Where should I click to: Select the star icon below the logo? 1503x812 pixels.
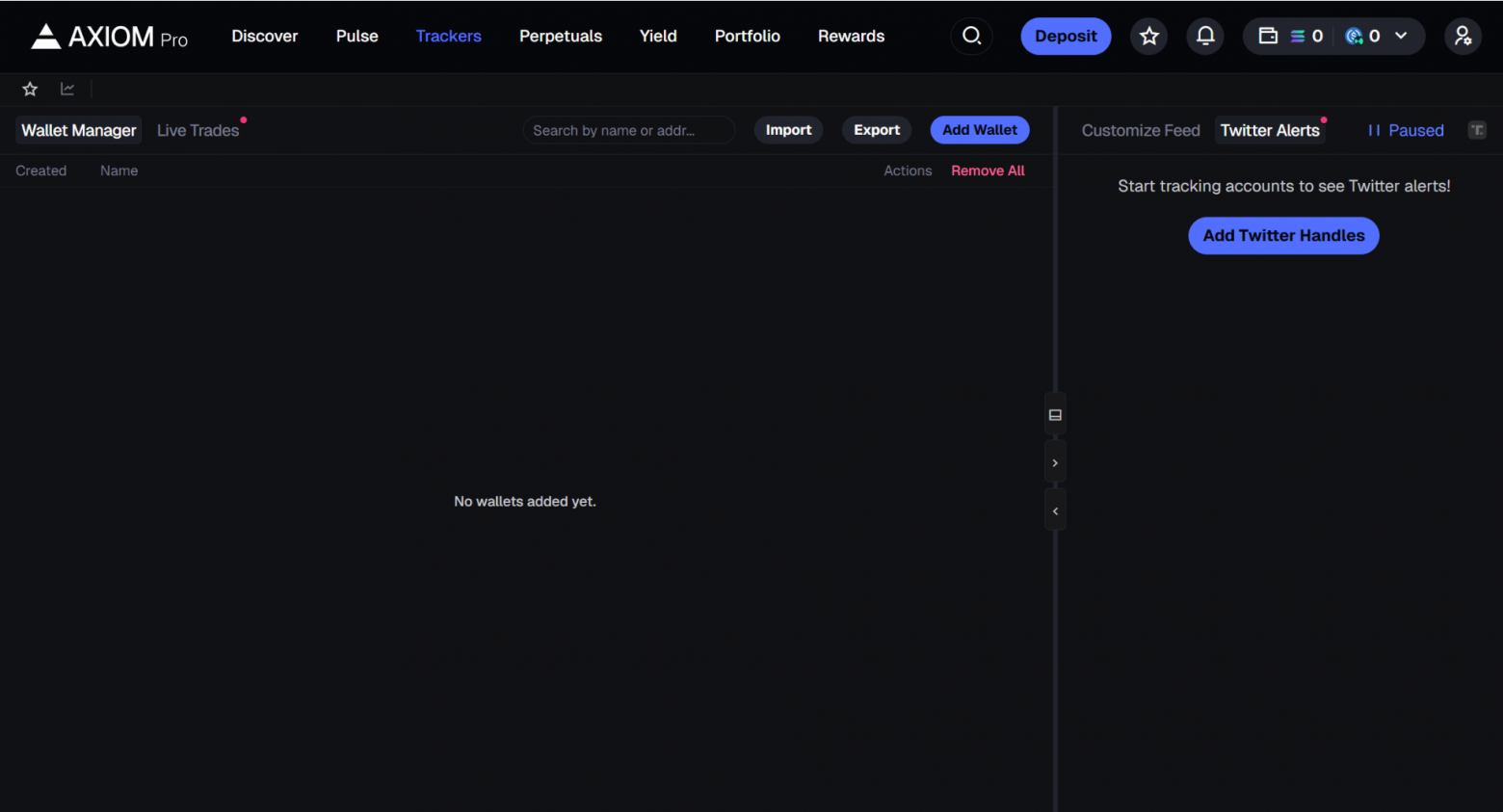click(x=29, y=88)
